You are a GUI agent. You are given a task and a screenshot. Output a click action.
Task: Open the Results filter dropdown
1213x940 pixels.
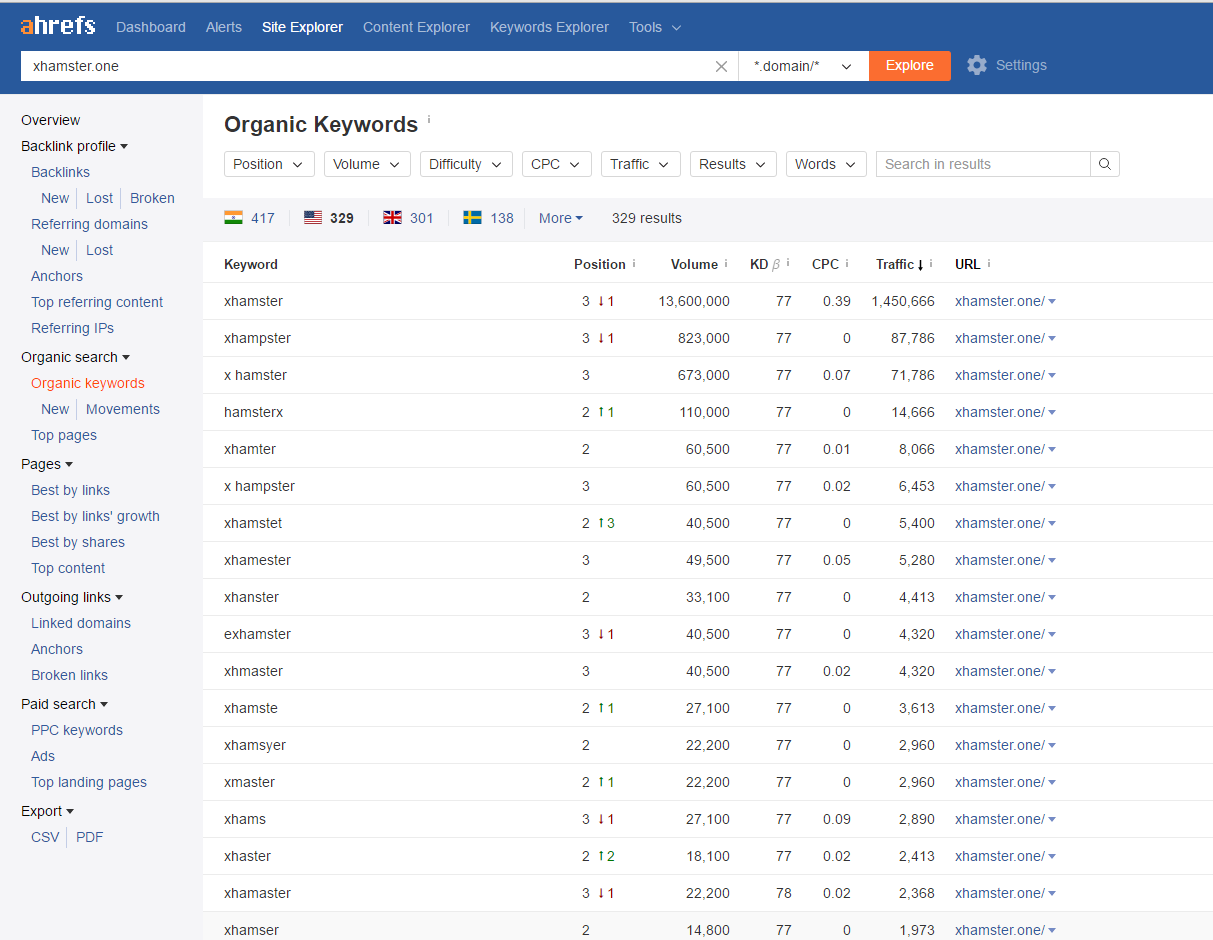[733, 164]
